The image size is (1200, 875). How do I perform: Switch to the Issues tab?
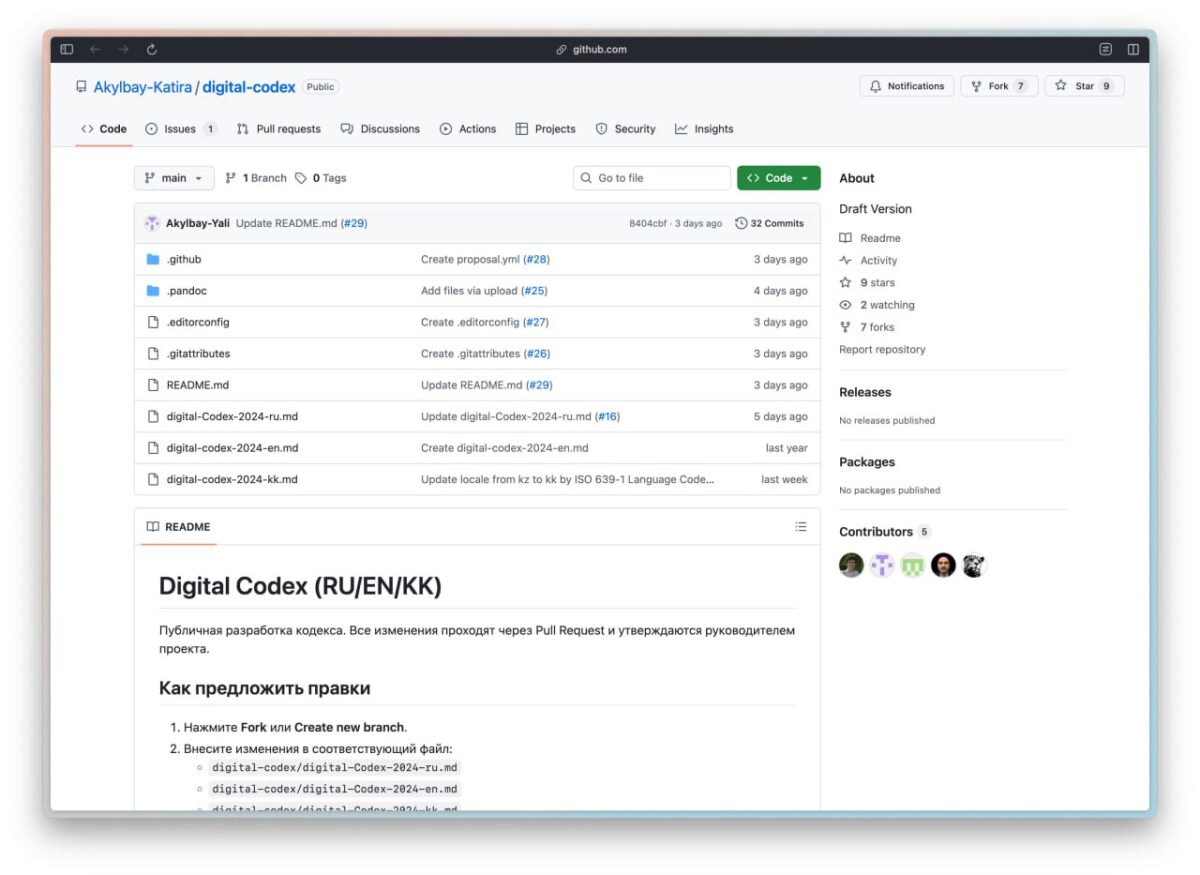pos(180,128)
